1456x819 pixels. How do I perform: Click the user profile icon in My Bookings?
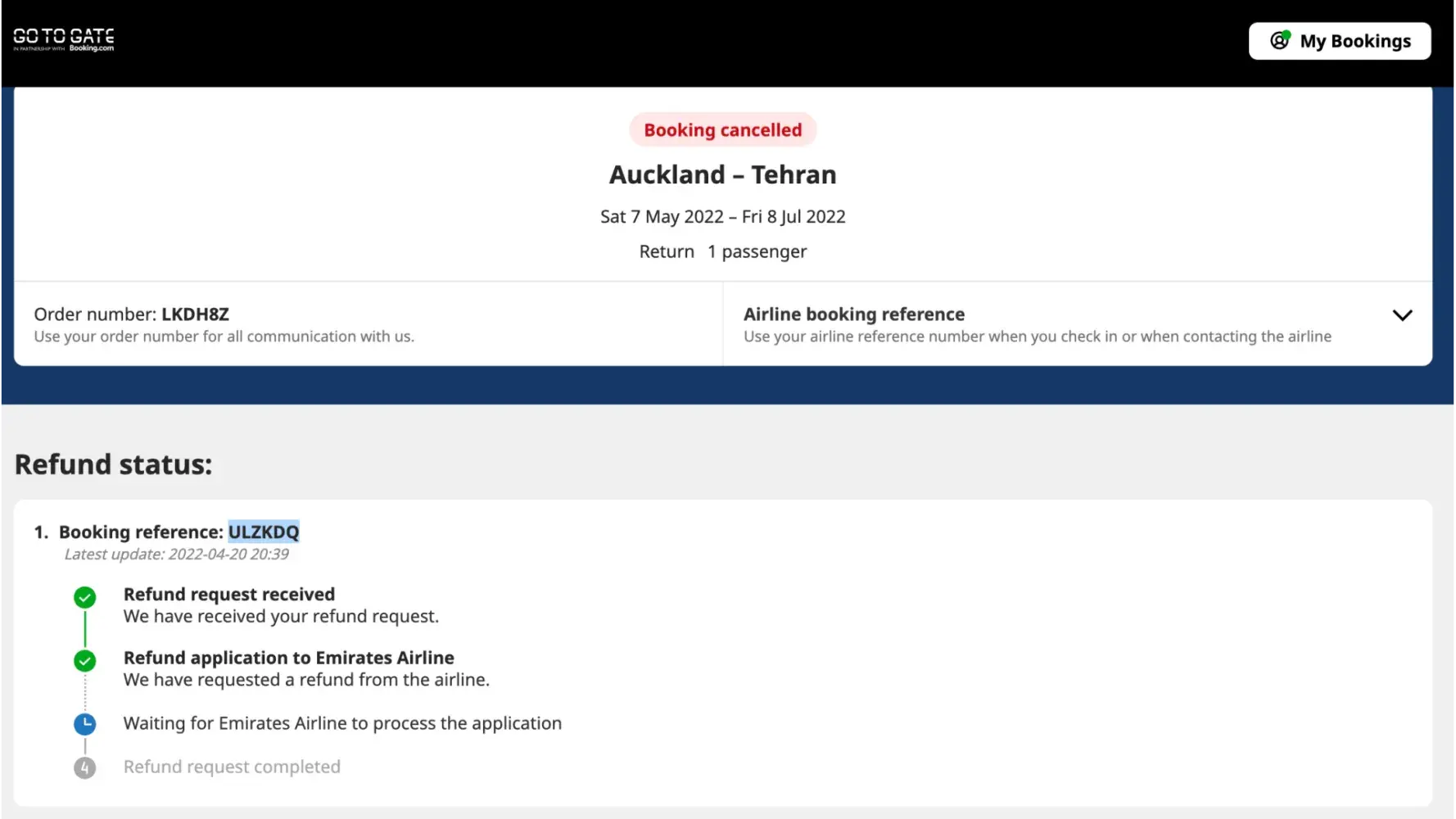point(1280,40)
